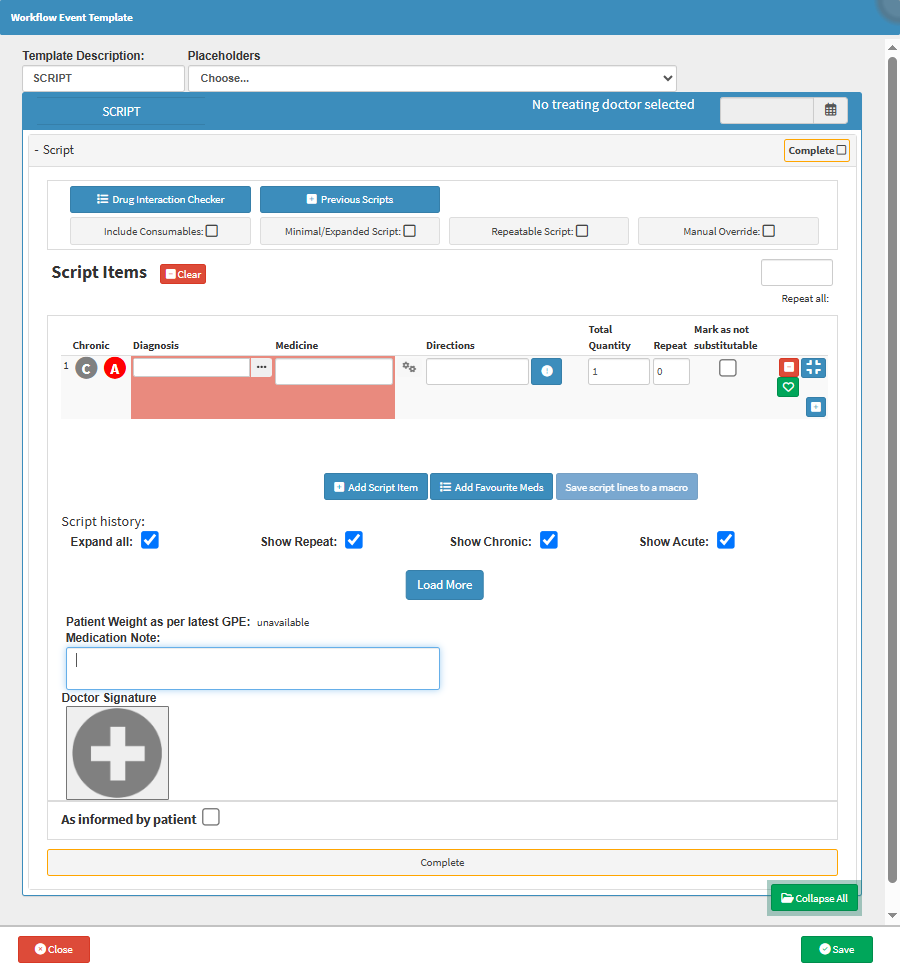
Task: Uncheck Show Chronic checkbox
Action: (x=549, y=540)
